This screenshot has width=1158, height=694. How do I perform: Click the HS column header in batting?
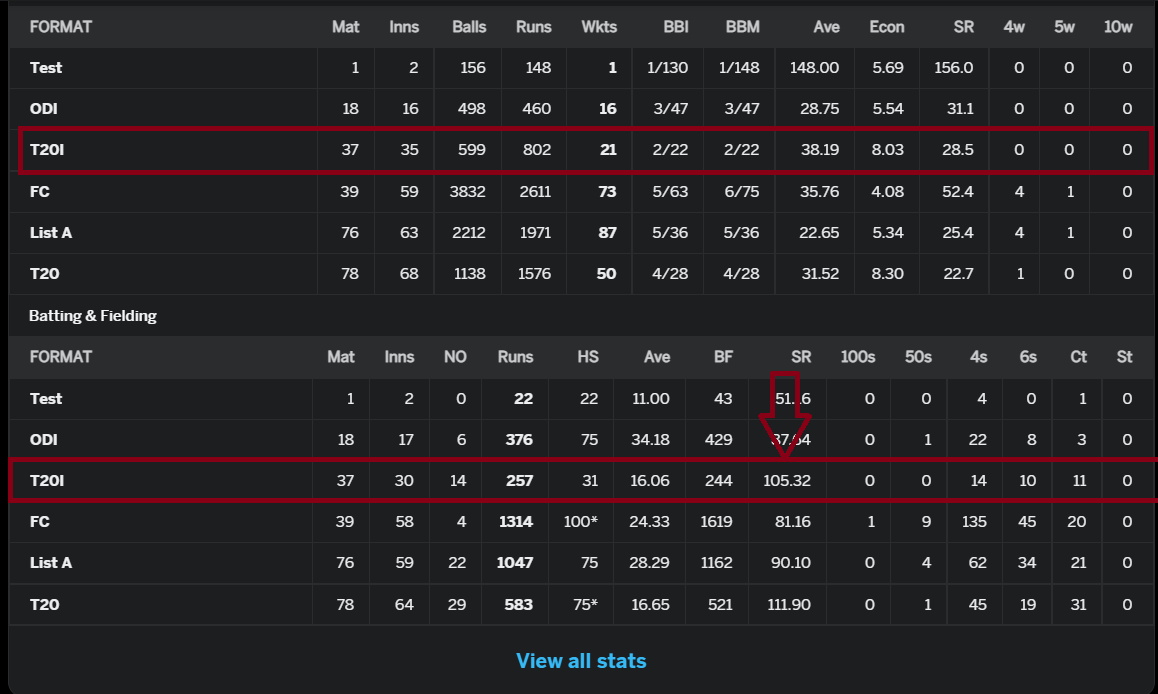click(588, 357)
